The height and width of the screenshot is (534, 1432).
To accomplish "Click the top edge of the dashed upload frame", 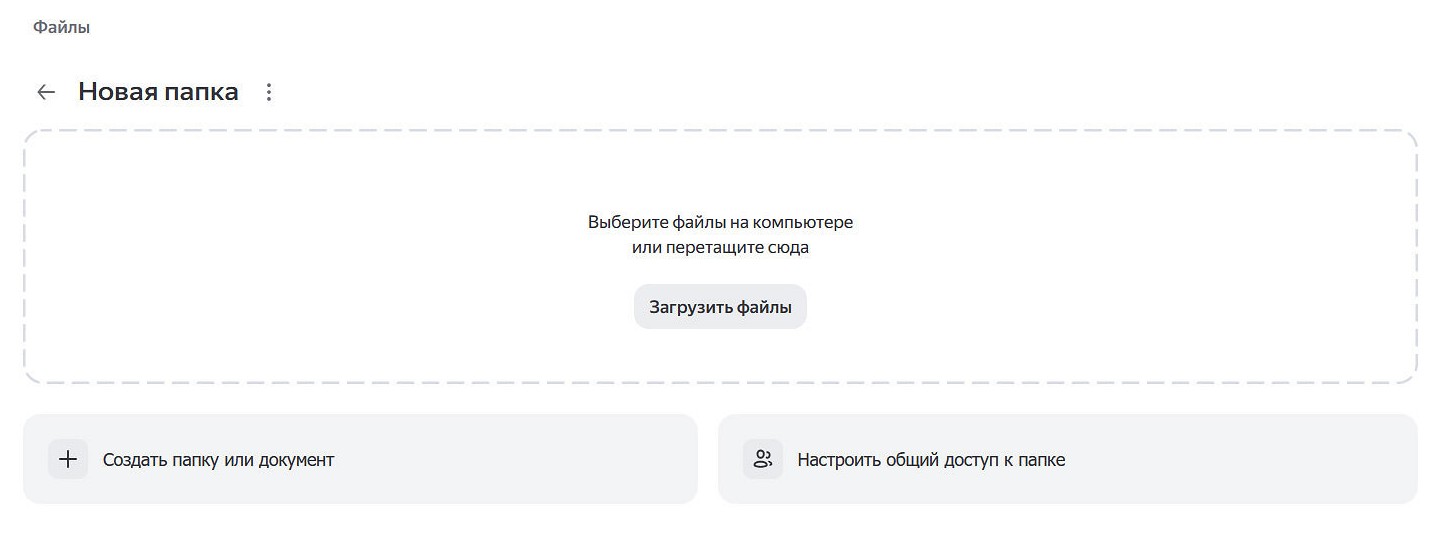I will coord(720,131).
